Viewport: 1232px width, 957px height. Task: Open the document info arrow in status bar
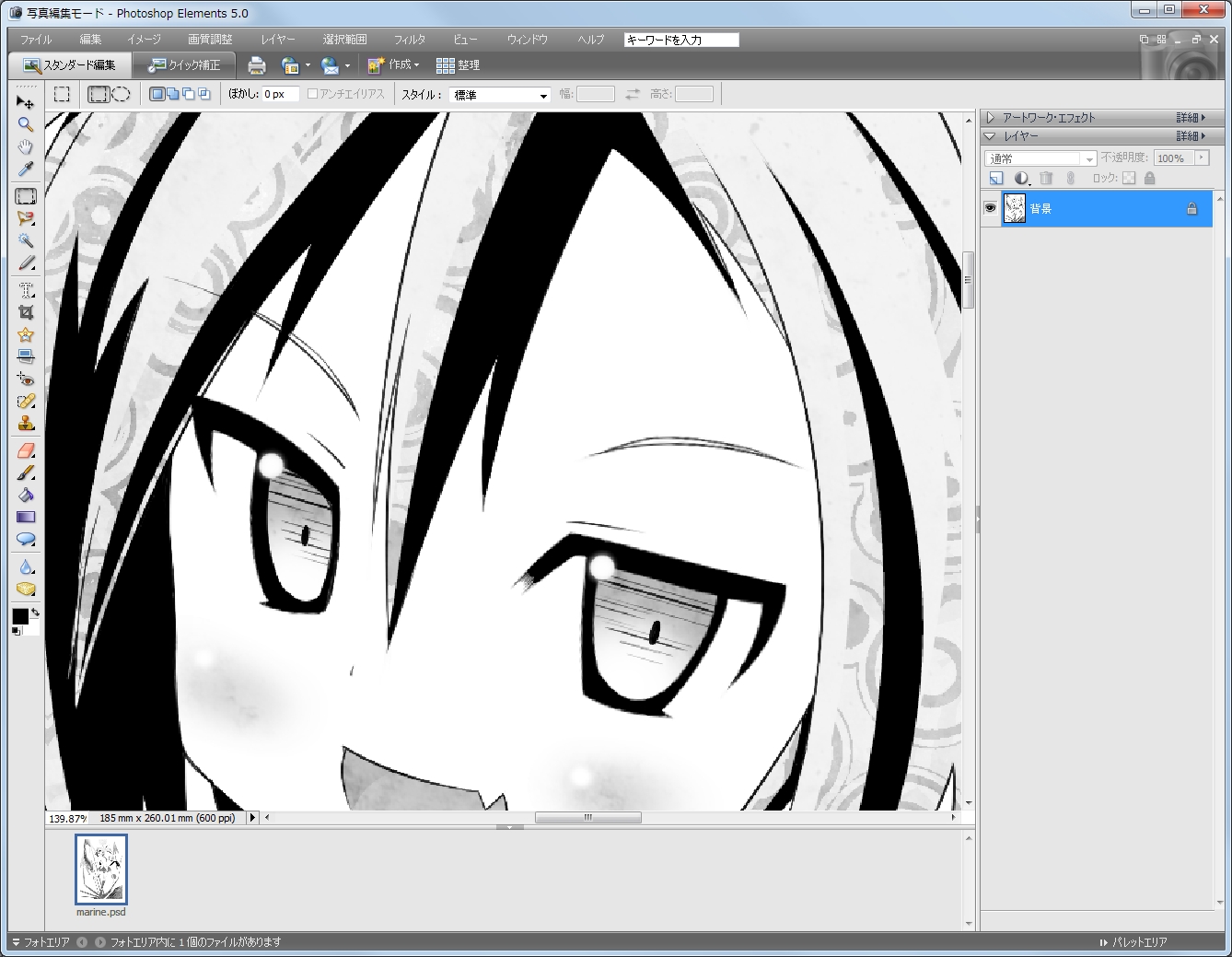pyautogui.click(x=252, y=817)
